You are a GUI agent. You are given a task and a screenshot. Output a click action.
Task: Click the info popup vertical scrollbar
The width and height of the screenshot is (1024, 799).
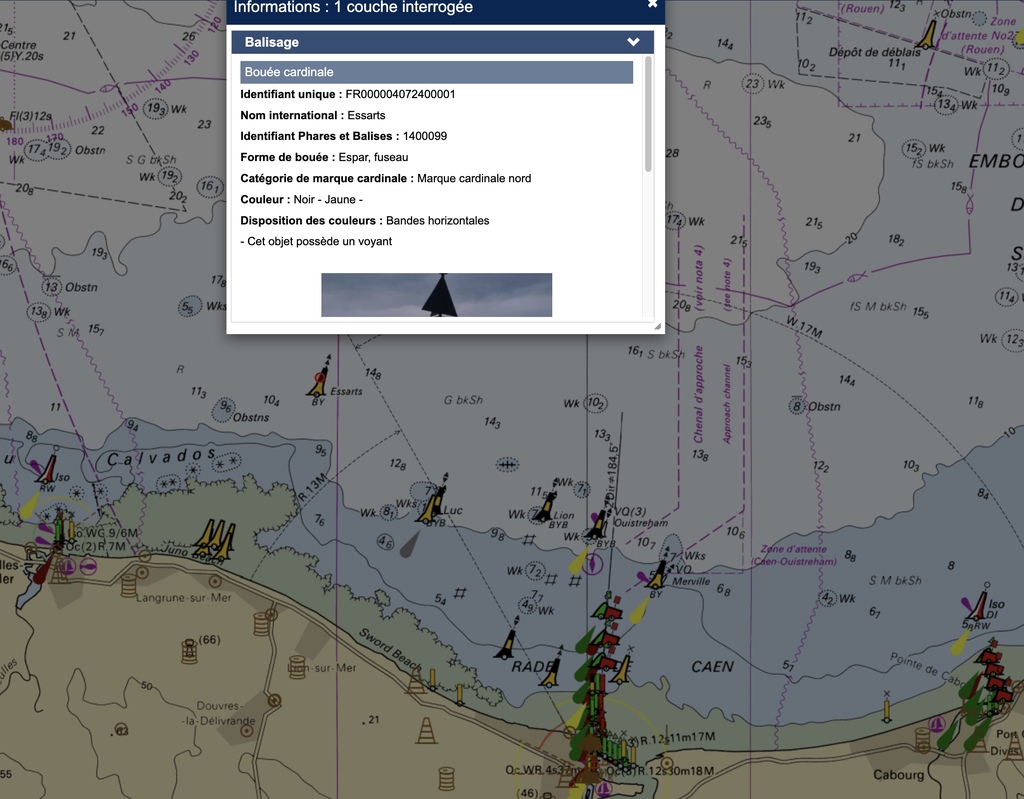click(648, 115)
